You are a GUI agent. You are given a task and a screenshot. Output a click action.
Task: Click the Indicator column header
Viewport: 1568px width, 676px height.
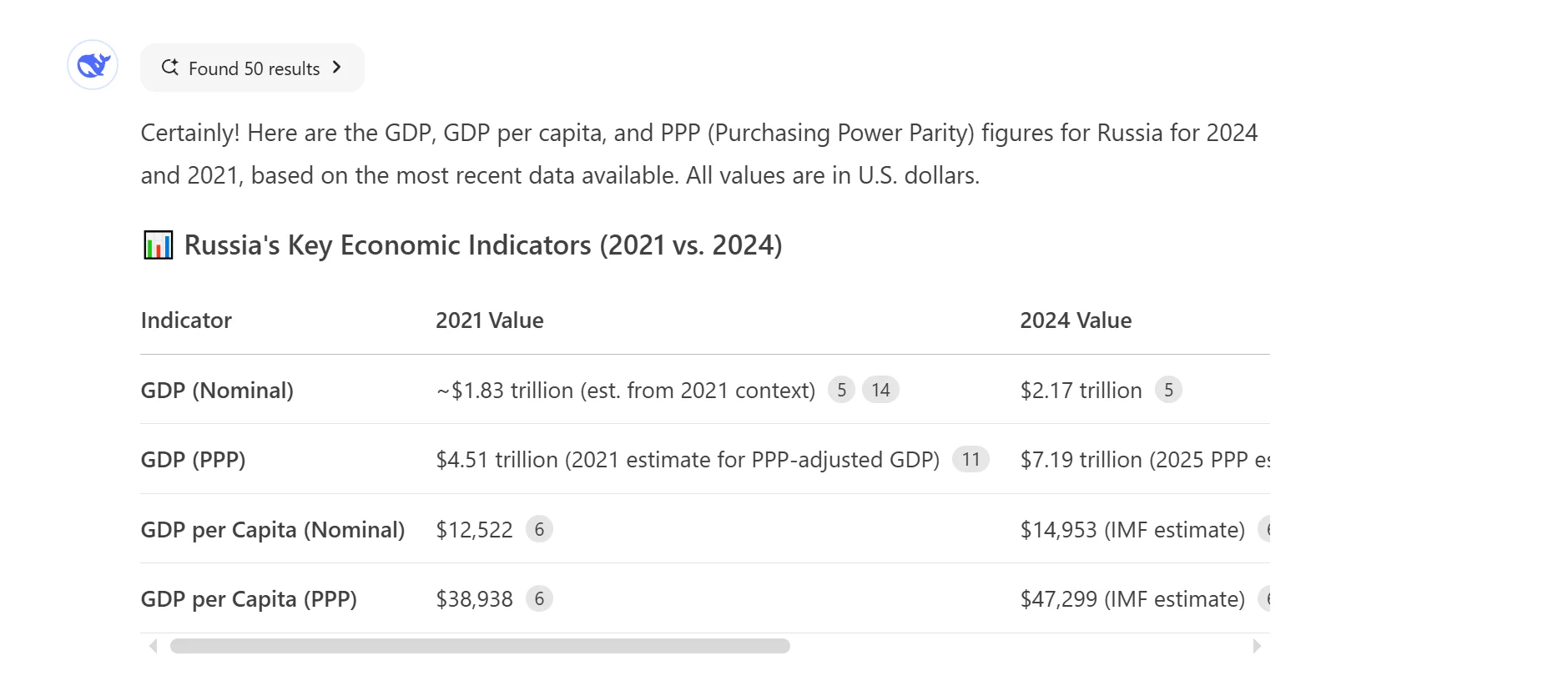(x=186, y=320)
